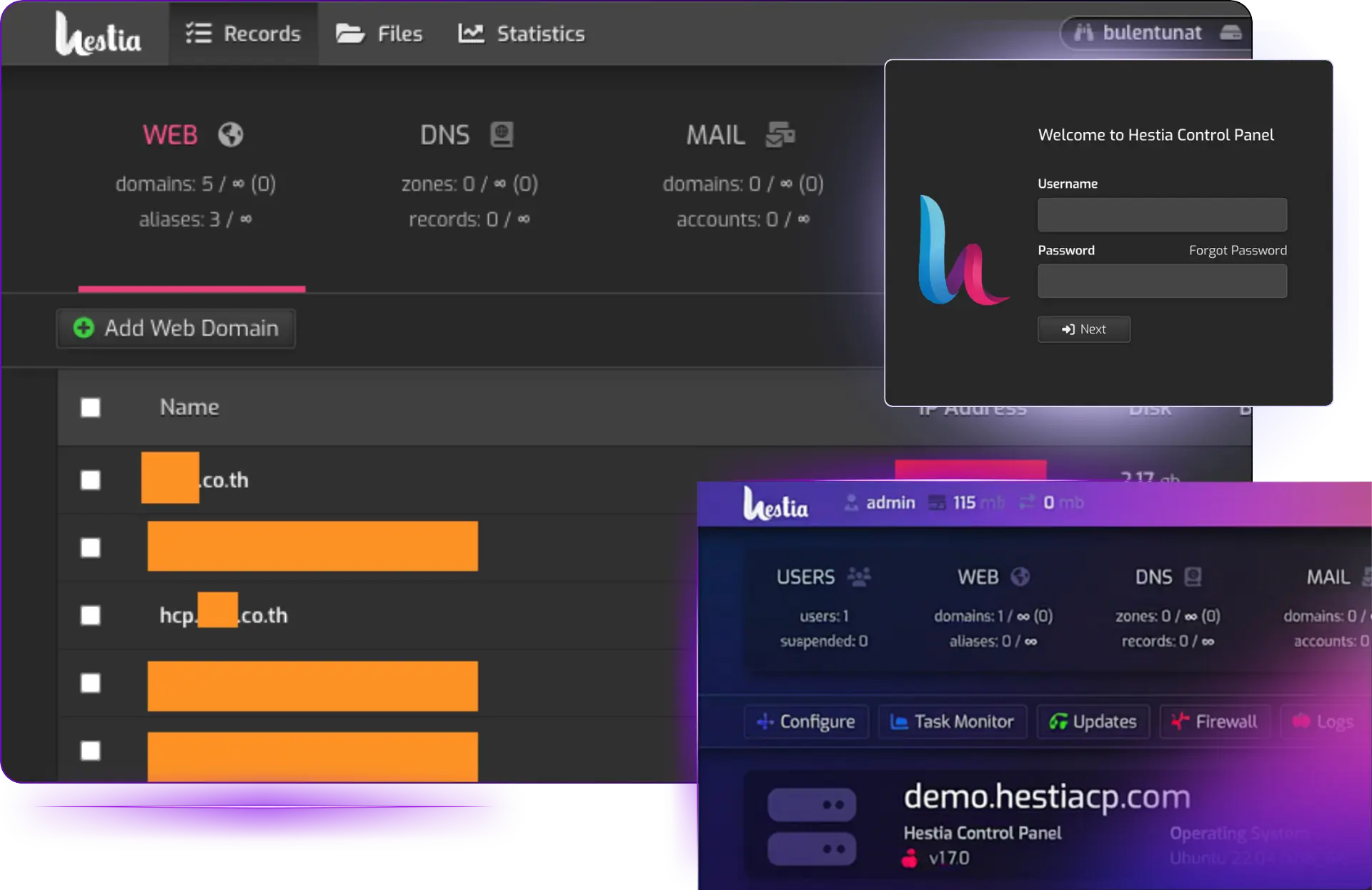
Task: Click the Hestia logo in dark panel
Action: click(98, 34)
